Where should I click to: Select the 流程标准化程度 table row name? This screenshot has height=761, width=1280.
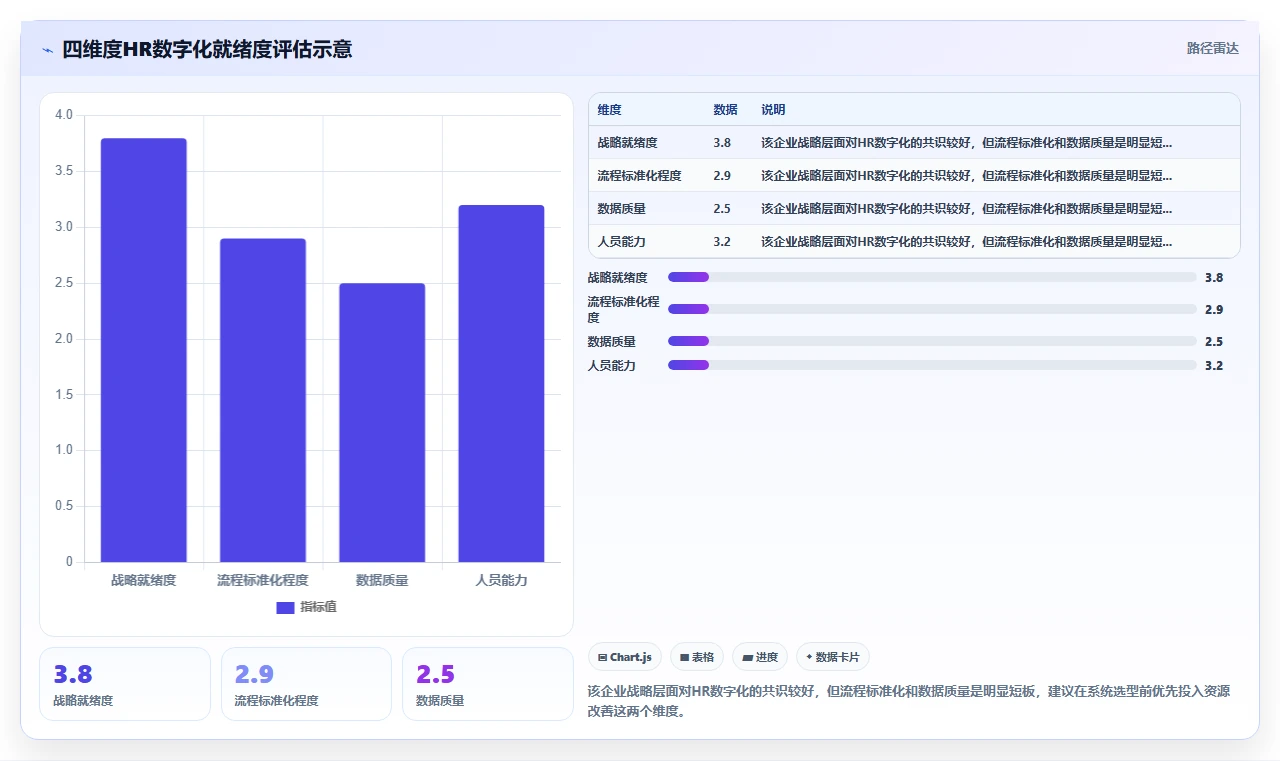[x=639, y=176]
